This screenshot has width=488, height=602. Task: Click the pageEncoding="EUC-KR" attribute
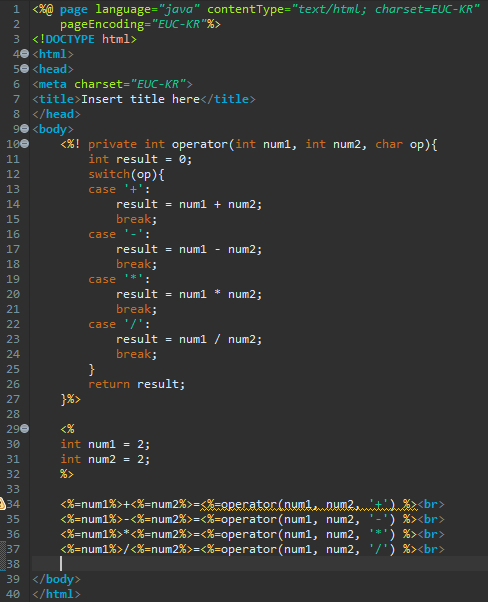[x=134, y=24]
